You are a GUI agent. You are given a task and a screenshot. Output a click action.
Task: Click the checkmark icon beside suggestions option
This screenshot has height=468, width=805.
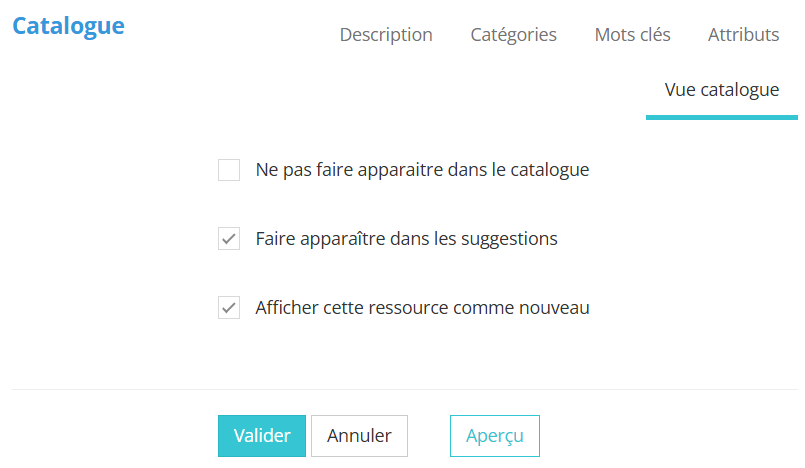[229, 239]
